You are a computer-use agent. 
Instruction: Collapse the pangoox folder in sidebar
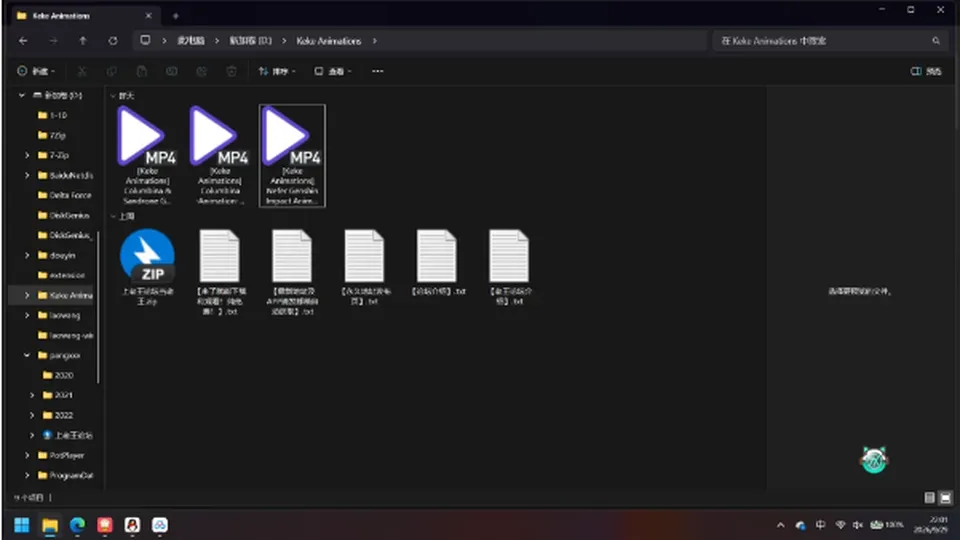point(27,355)
